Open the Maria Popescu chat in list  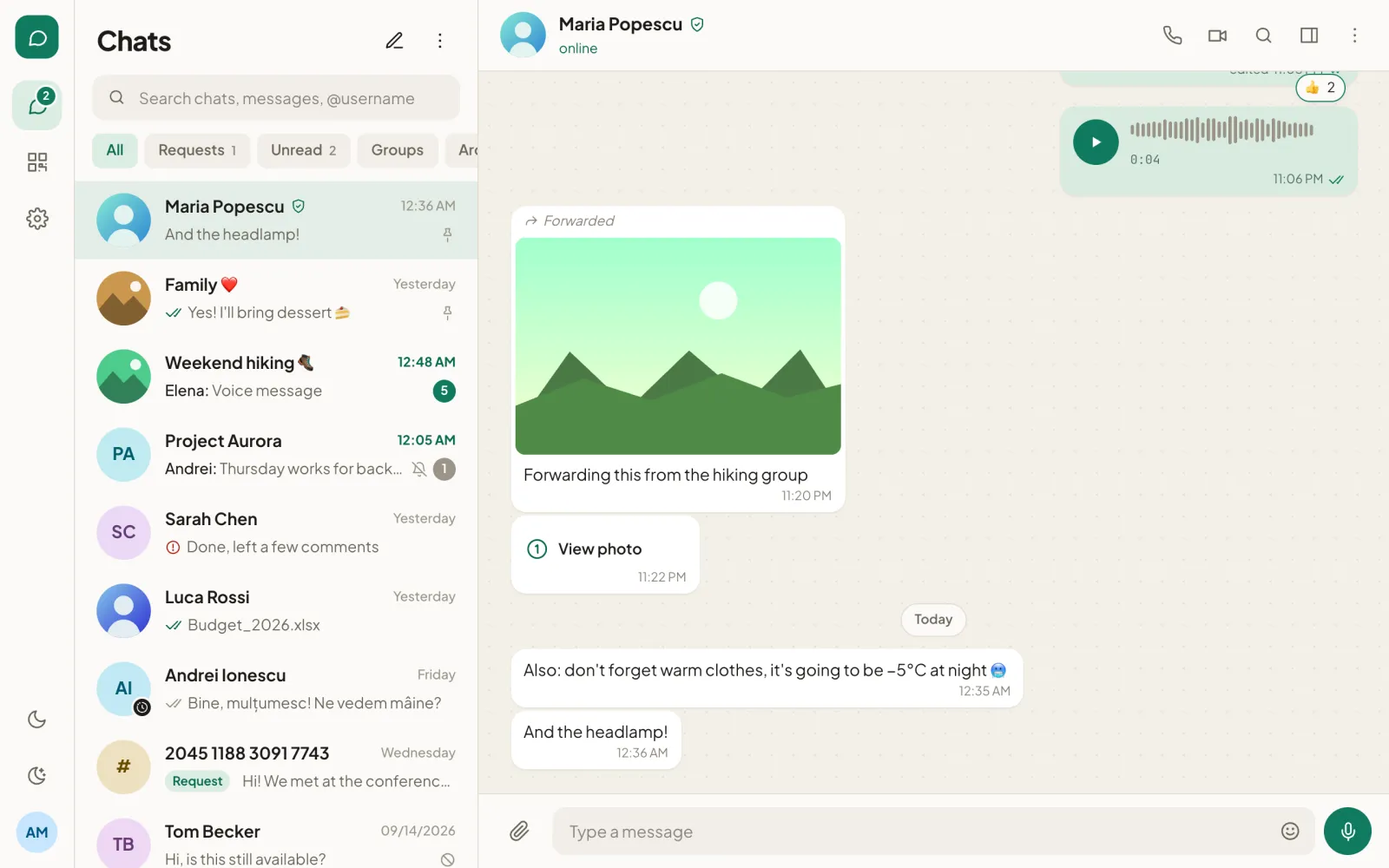[x=276, y=220]
